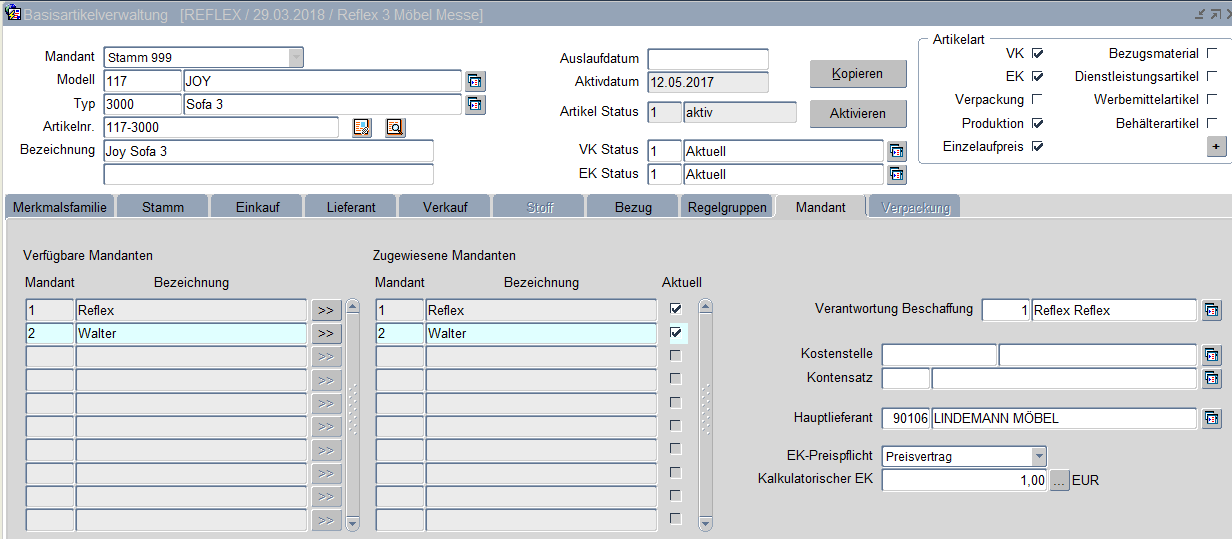
Task: Open the Hauptlieferant lookup icon
Action: tap(1211, 418)
